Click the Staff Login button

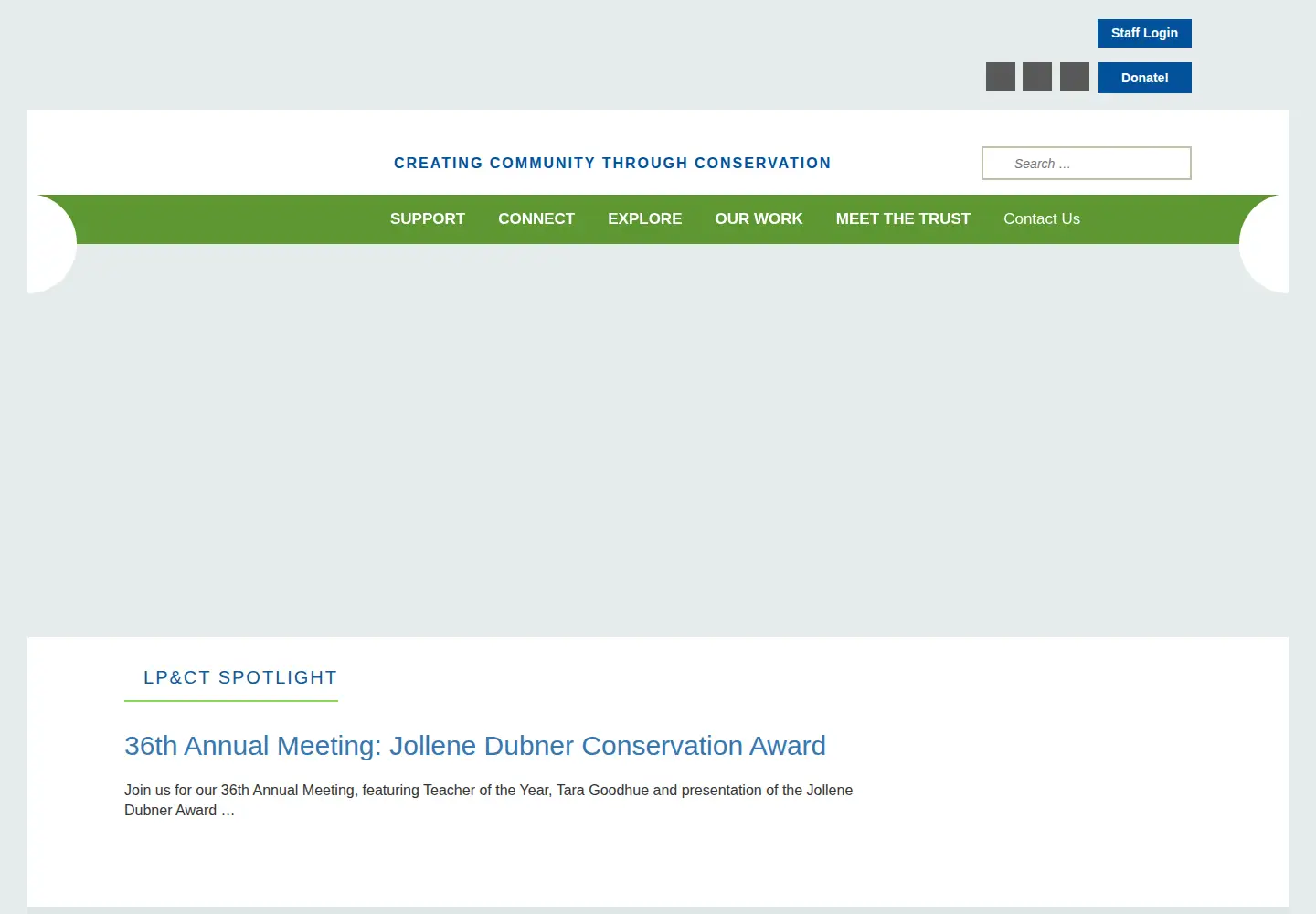click(x=1144, y=33)
